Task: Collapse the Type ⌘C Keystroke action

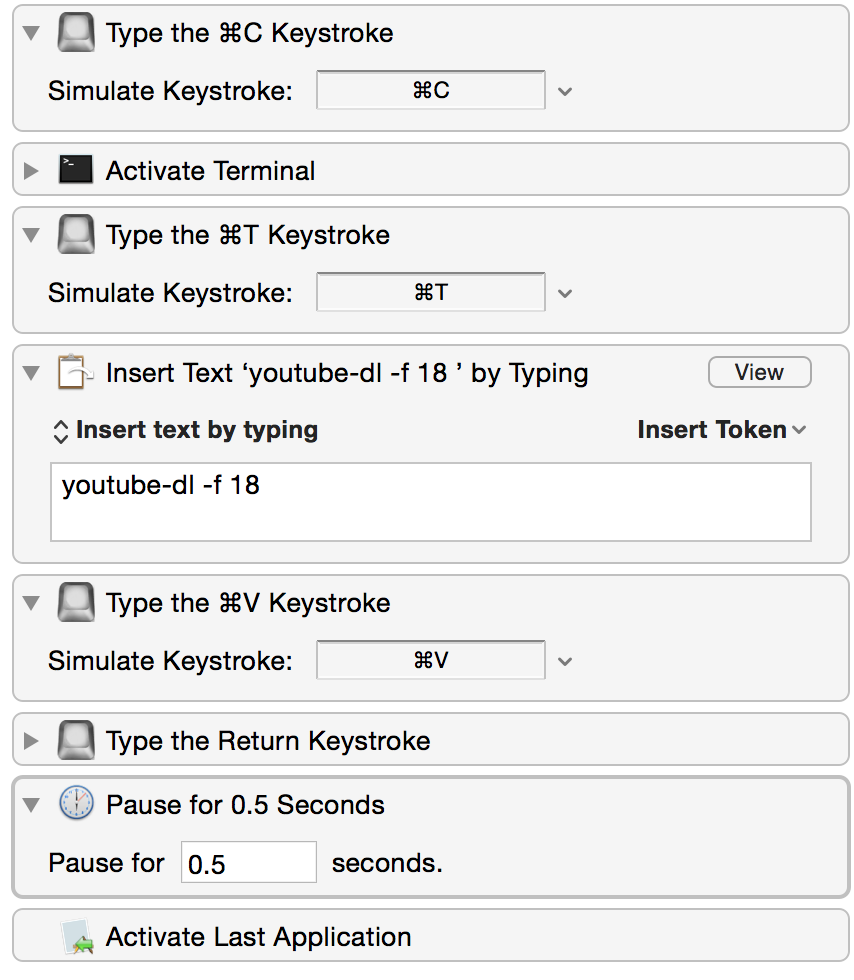Action: (x=31, y=33)
